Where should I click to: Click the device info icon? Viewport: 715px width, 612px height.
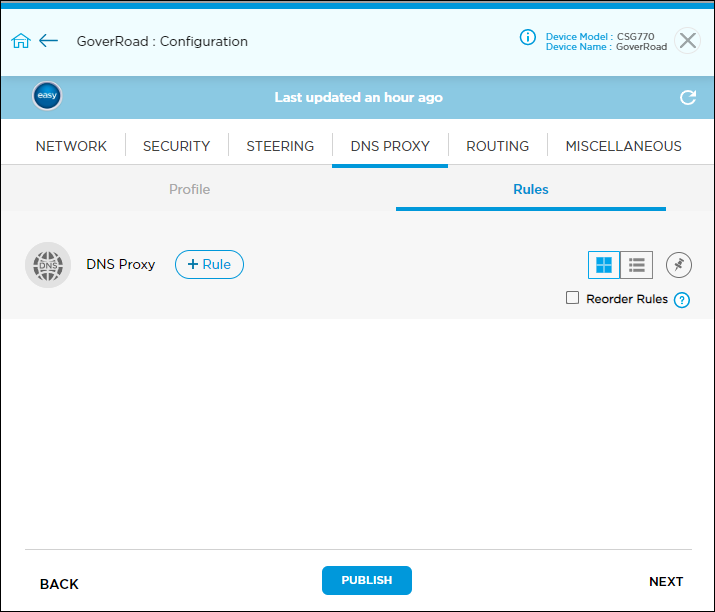[528, 37]
